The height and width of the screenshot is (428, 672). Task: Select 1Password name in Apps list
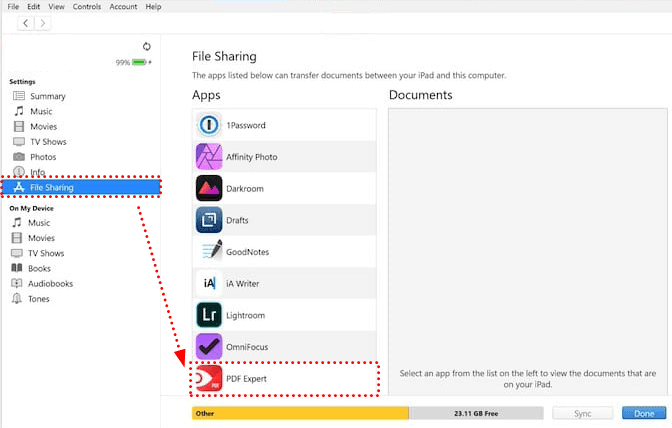click(246, 126)
